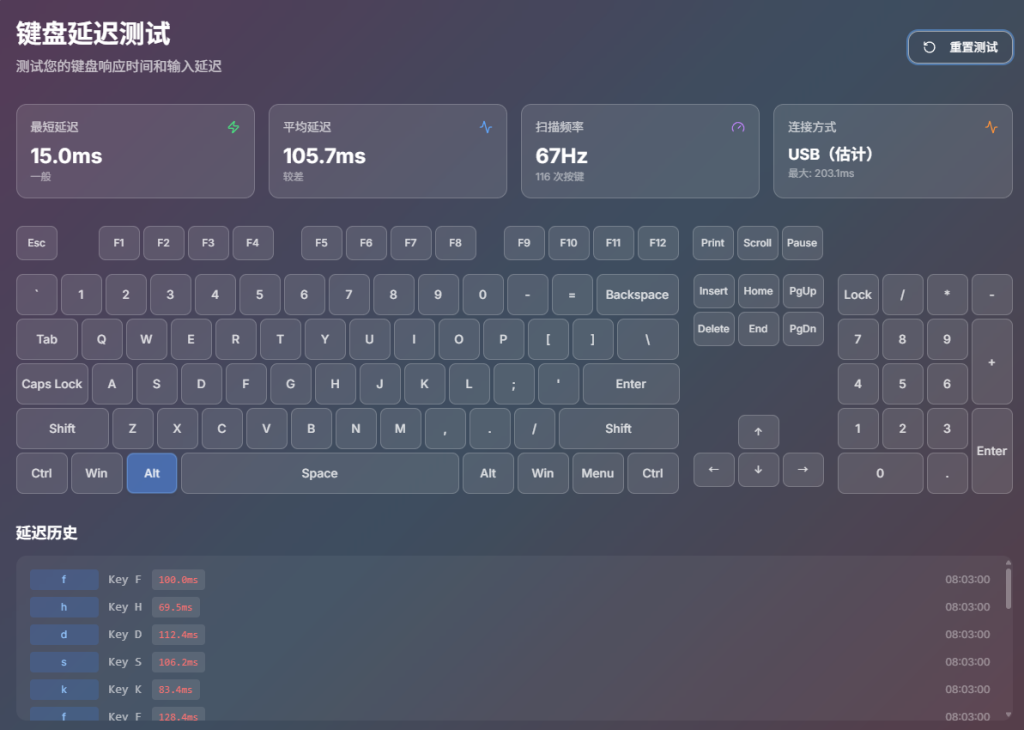Click the lightning bolt icon in shortest latency card
The image size is (1024, 730).
234,127
